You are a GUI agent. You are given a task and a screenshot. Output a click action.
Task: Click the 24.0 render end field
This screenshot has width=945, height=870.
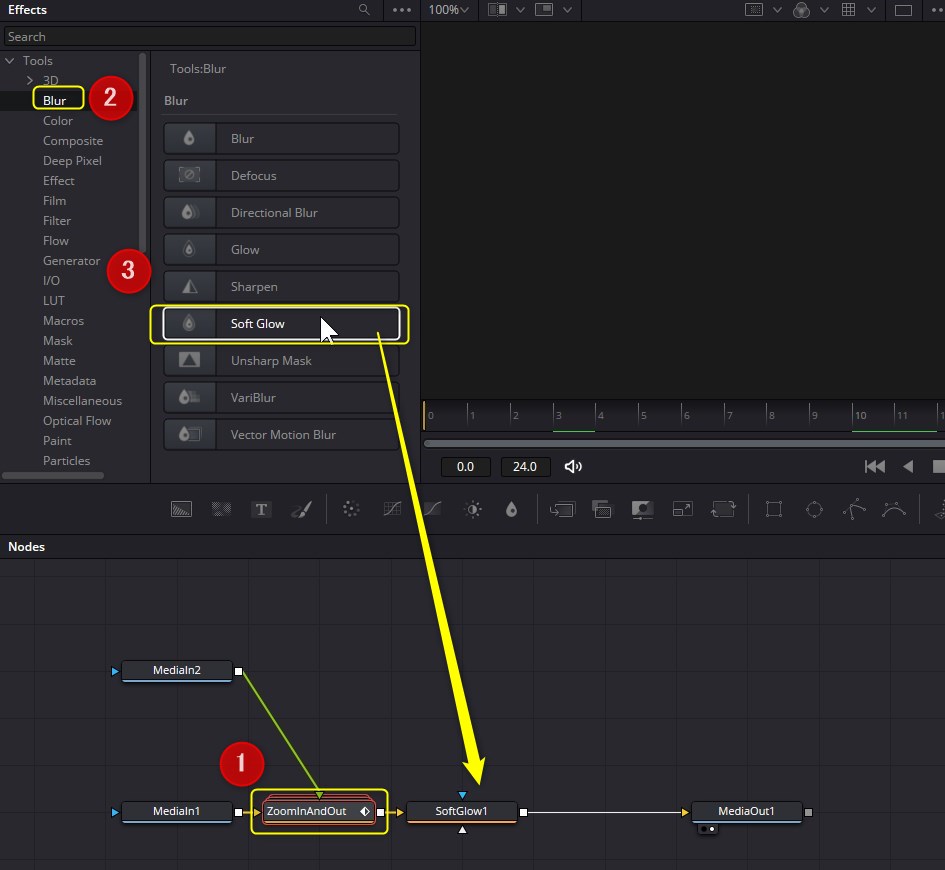[x=525, y=466]
